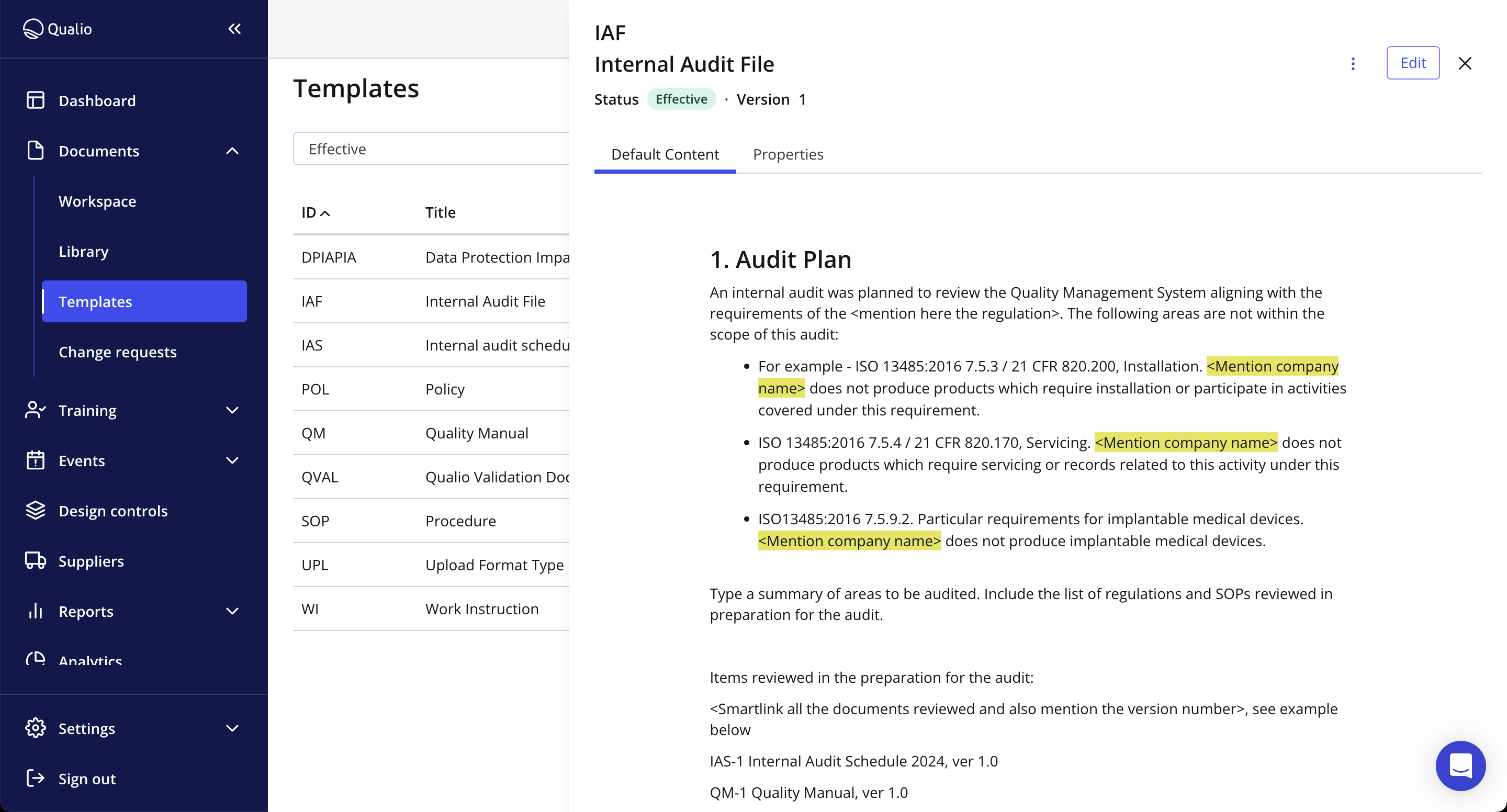Open the three-dot options menu
The image size is (1507, 812).
[1353, 64]
